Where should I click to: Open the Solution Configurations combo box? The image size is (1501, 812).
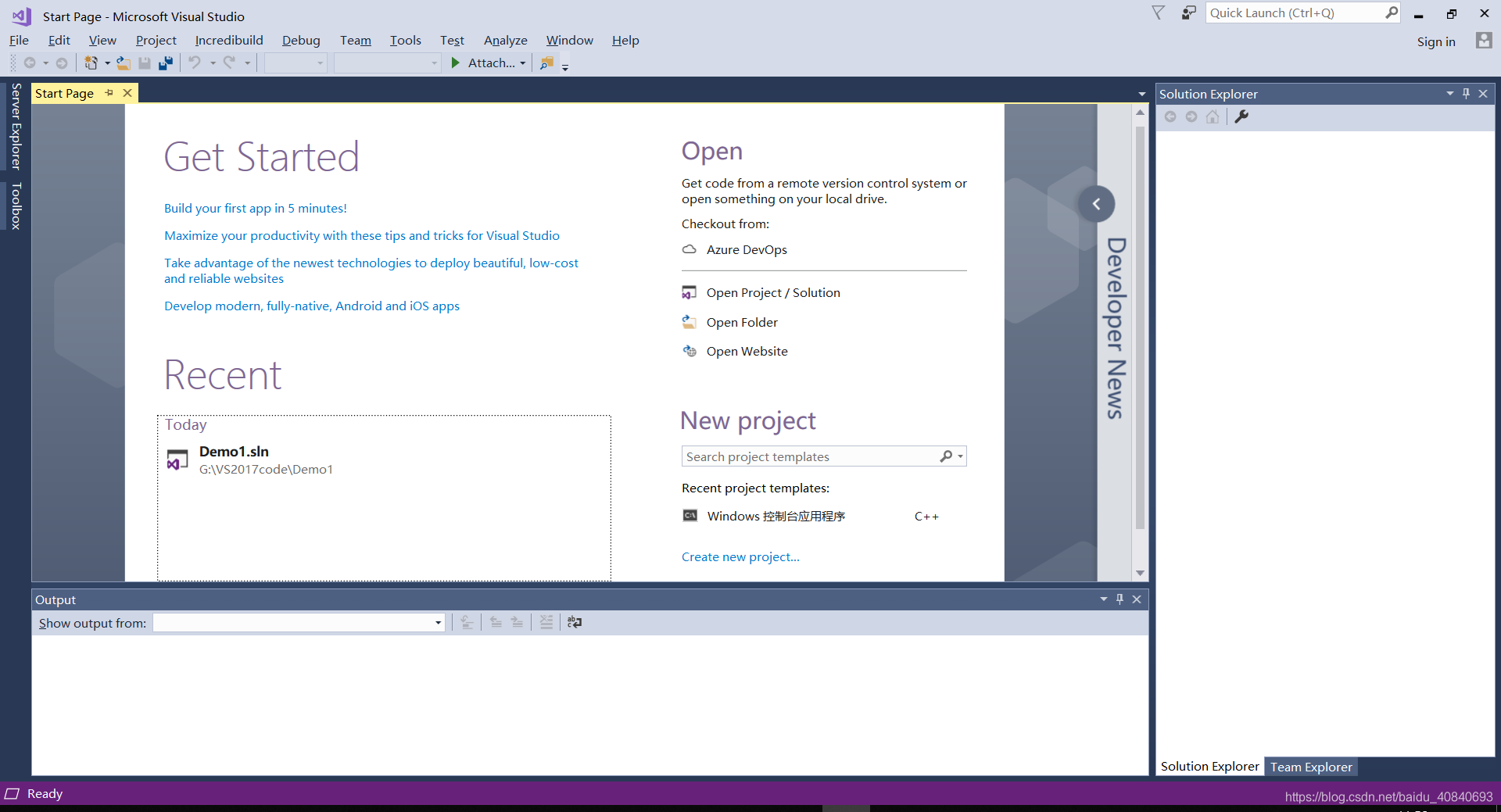pos(296,63)
